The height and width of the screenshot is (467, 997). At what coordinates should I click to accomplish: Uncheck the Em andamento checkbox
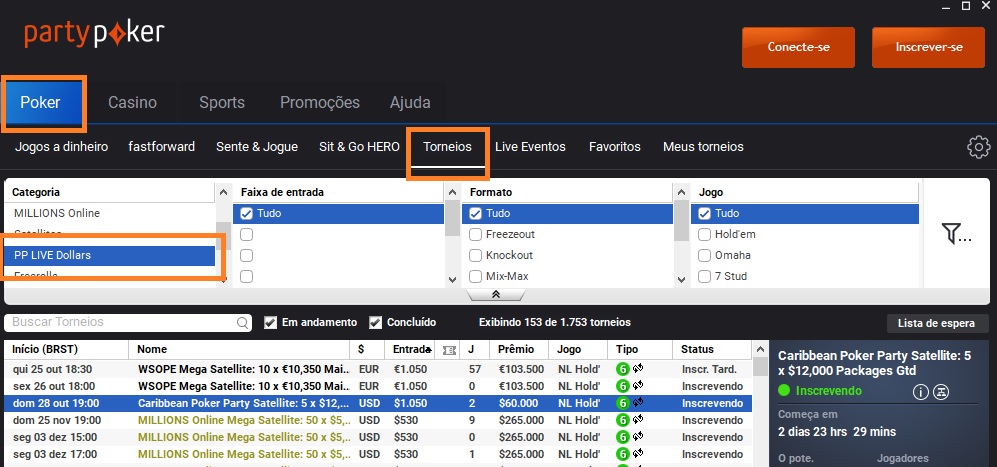[x=270, y=323]
